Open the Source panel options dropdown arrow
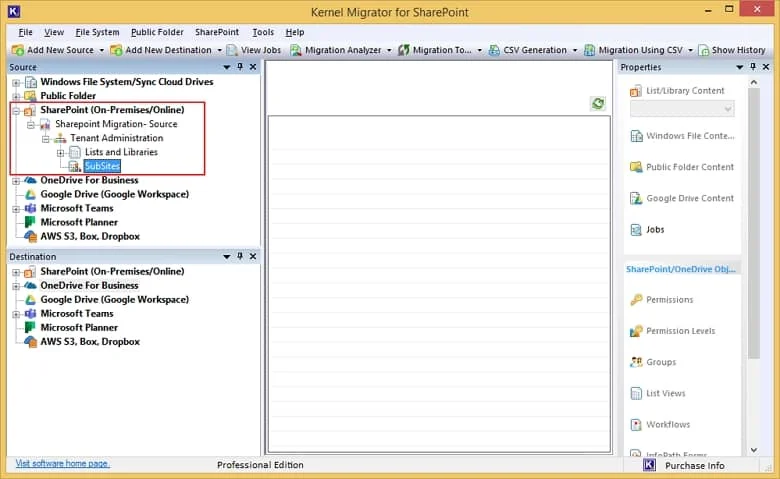This screenshot has width=780, height=479. click(227, 67)
